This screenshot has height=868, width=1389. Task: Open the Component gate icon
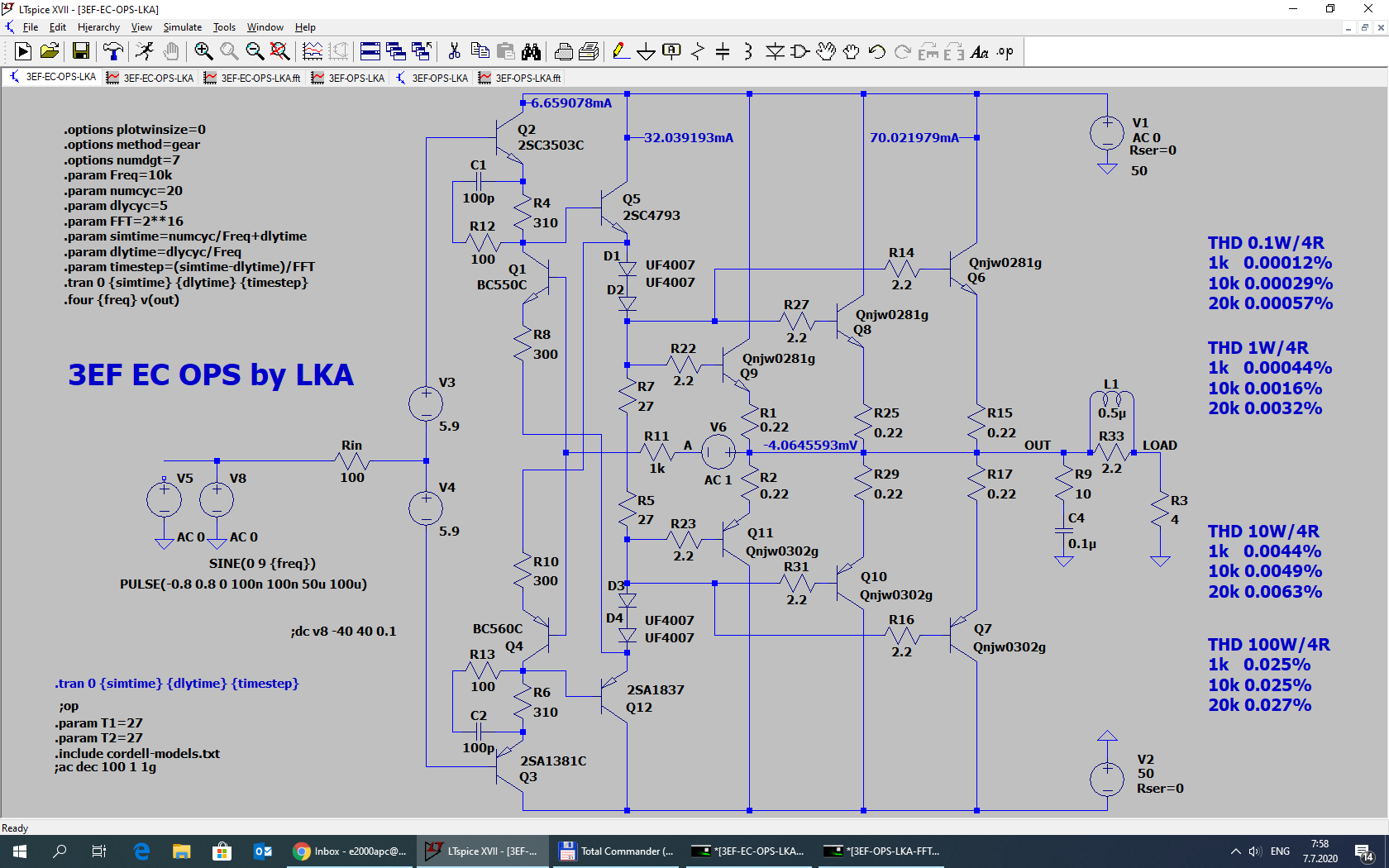point(800,52)
